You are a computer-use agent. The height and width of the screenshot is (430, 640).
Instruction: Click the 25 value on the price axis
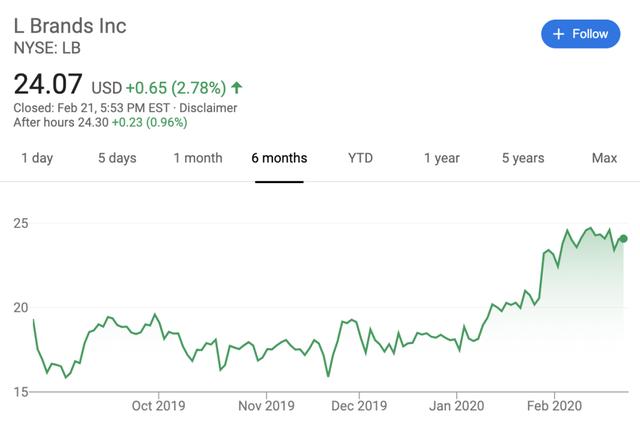tap(20, 222)
